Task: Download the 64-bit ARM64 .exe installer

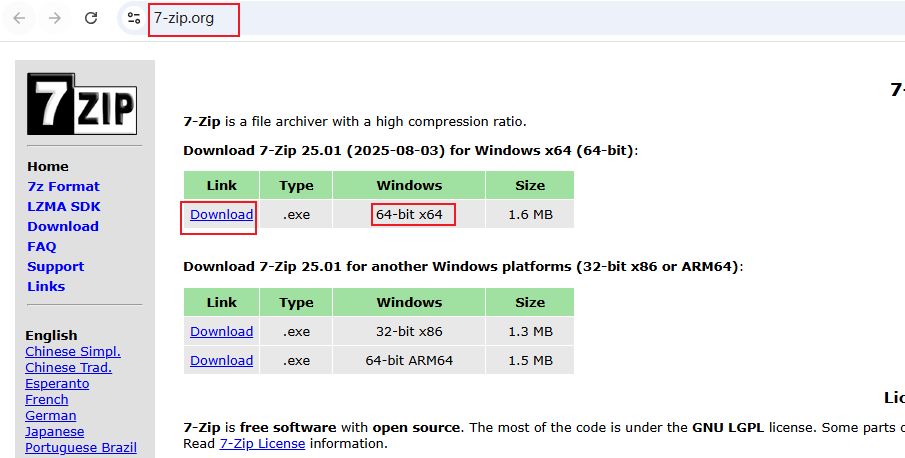Action: tap(222, 361)
